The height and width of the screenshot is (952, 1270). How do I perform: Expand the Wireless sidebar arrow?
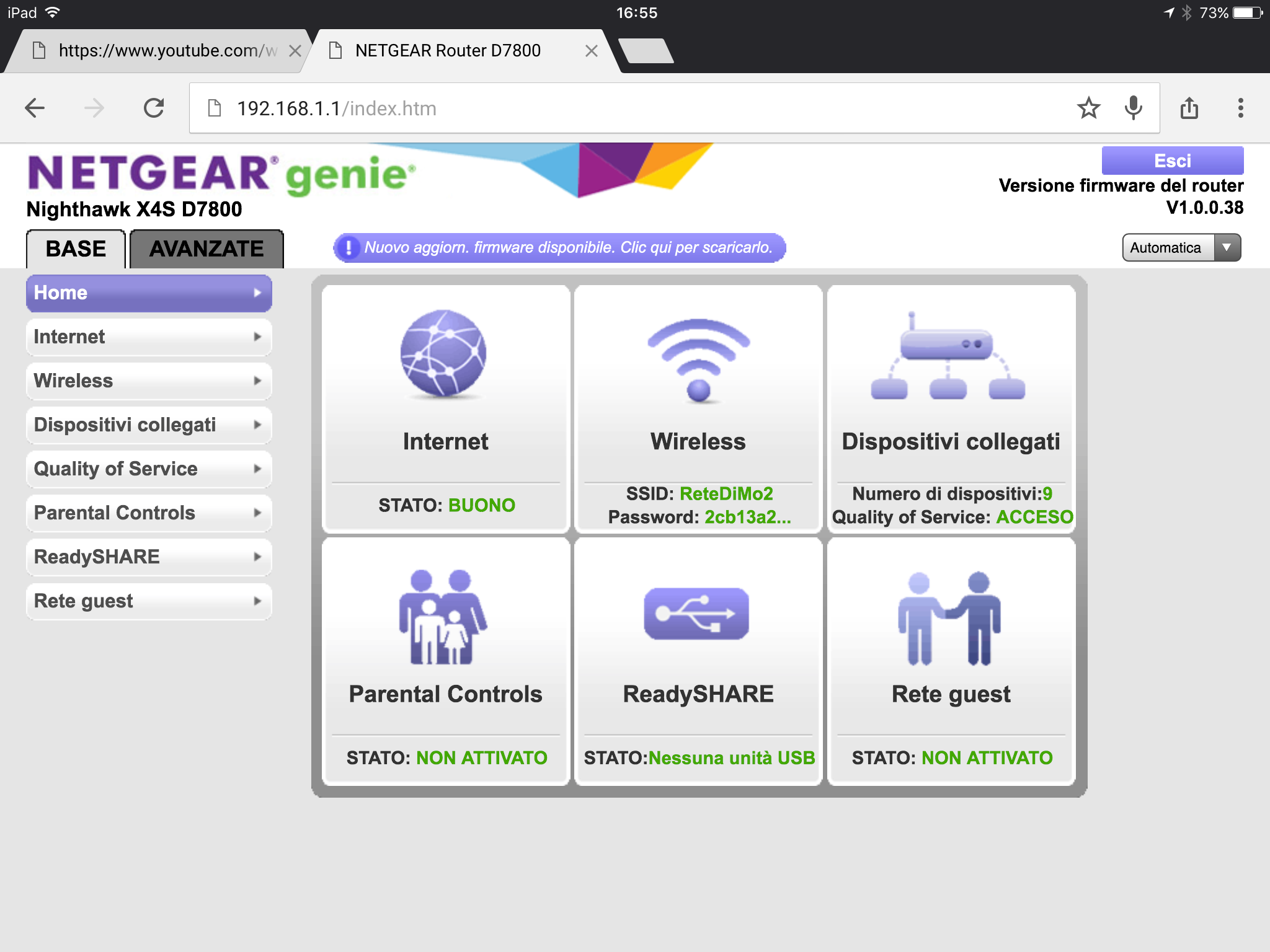(x=257, y=381)
